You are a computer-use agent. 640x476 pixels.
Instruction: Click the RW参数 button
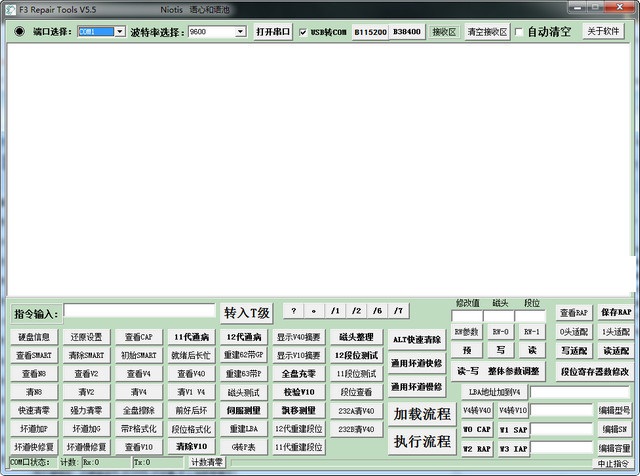[x=467, y=332]
